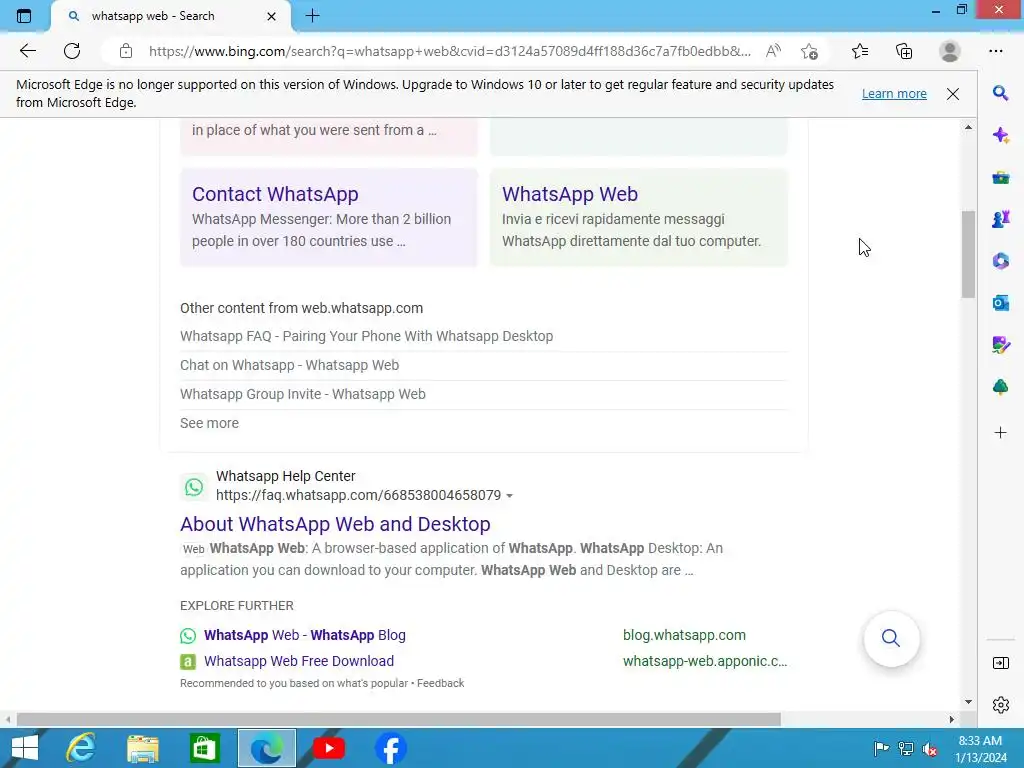Viewport: 1024px width, 768px height.
Task: Open sidebar Search icon
Action: click(1000, 93)
